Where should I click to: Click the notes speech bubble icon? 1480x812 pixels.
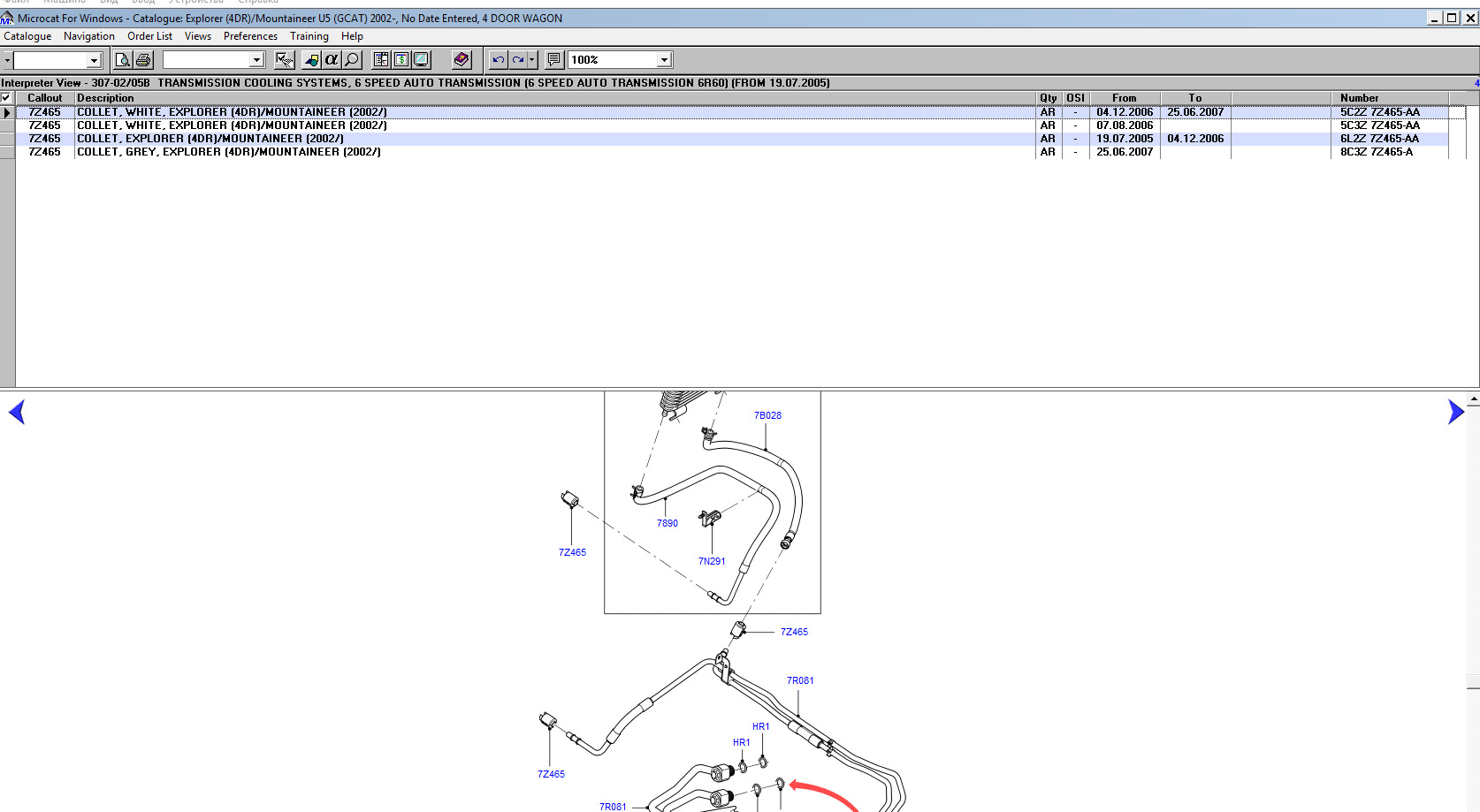[x=554, y=60]
